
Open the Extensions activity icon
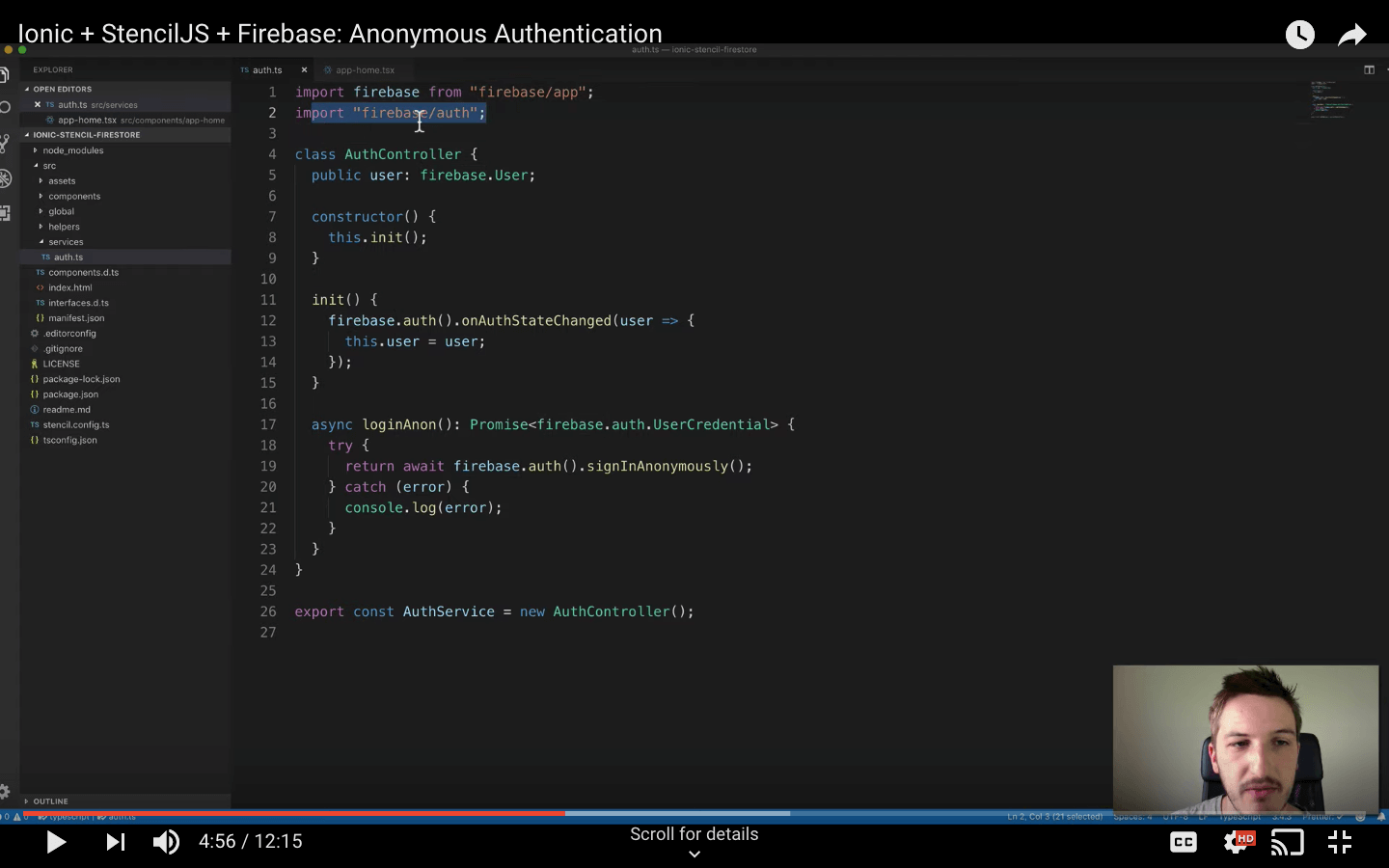[x=5, y=213]
